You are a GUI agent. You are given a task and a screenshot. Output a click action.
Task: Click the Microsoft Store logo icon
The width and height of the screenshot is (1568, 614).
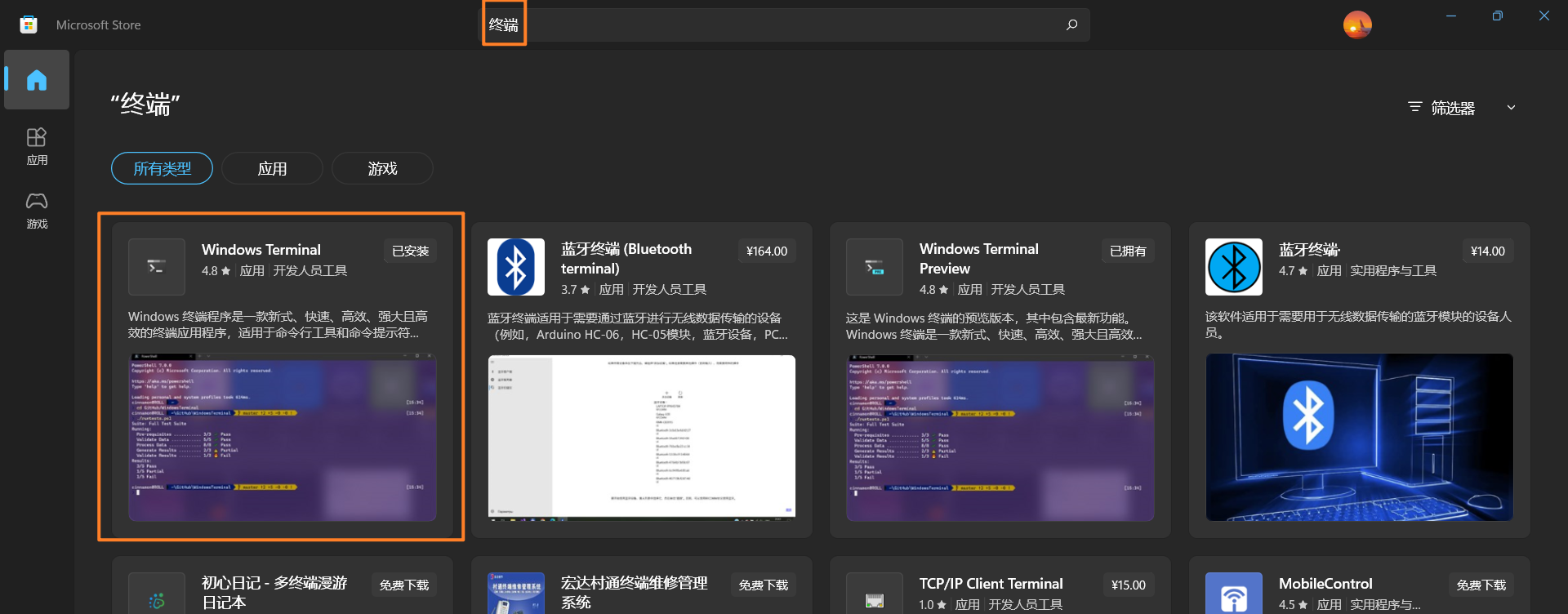coord(29,24)
